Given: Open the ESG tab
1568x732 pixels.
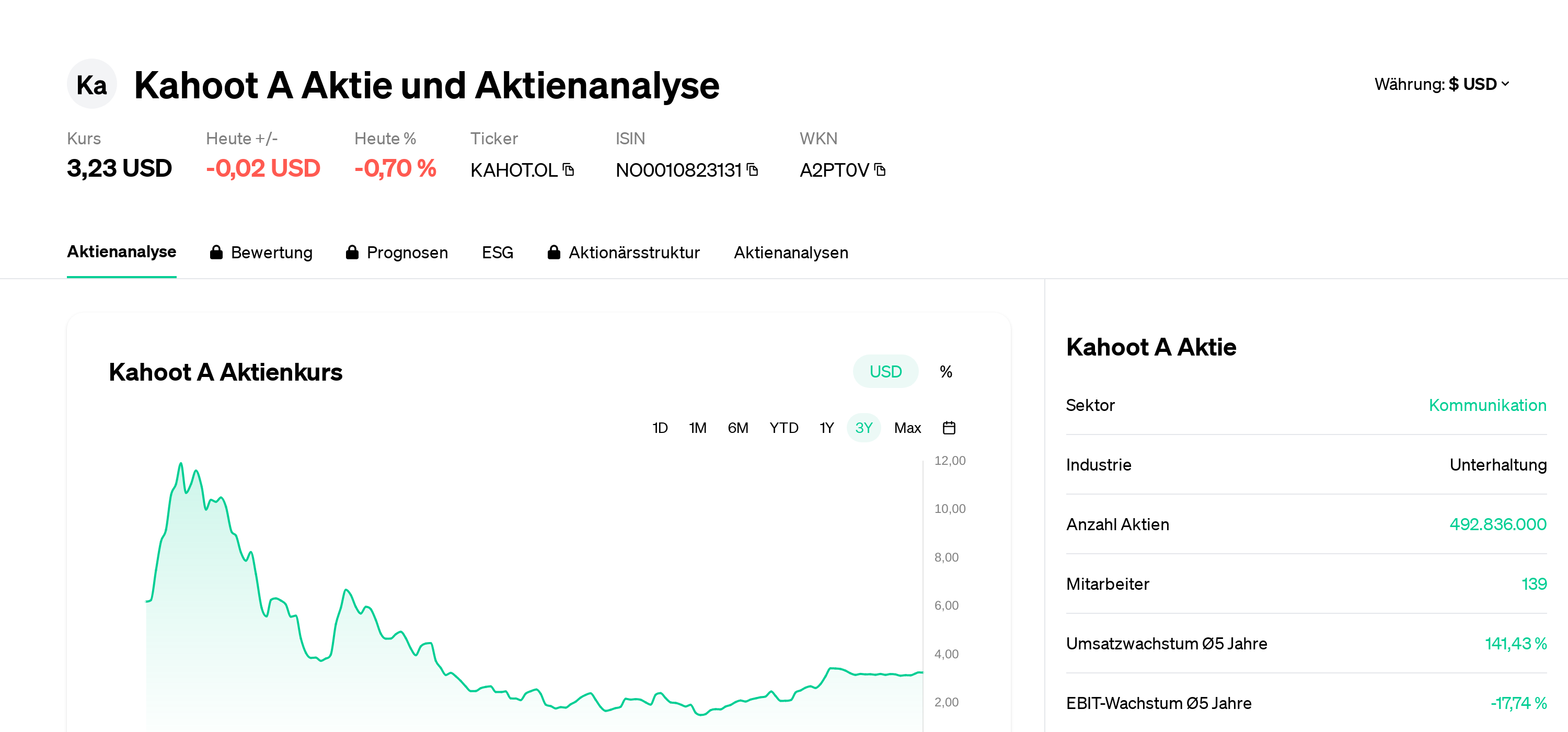Looking at the screenshot, I should coord(497,252).
